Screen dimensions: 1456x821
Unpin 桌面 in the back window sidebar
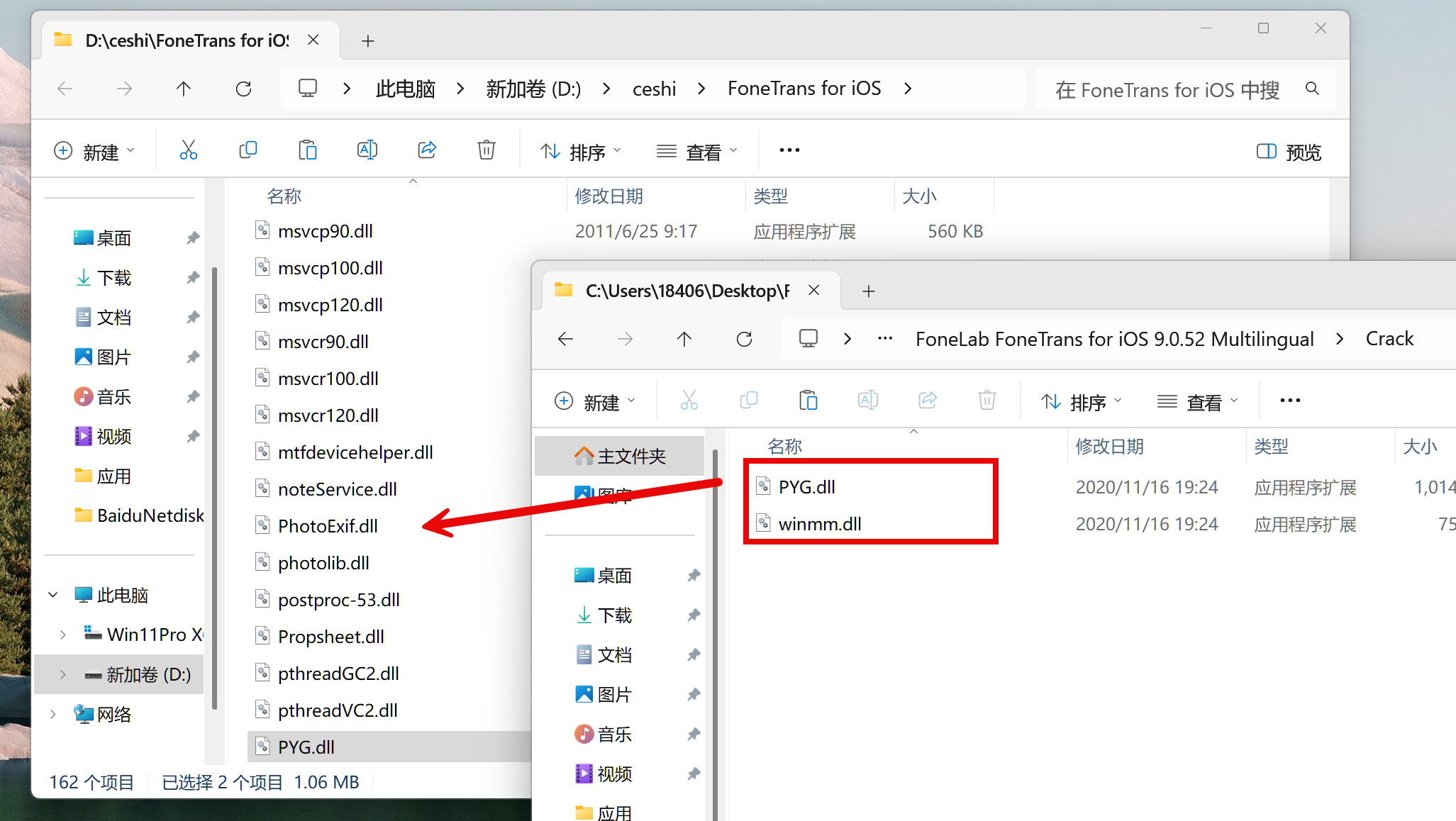[193, 238]
